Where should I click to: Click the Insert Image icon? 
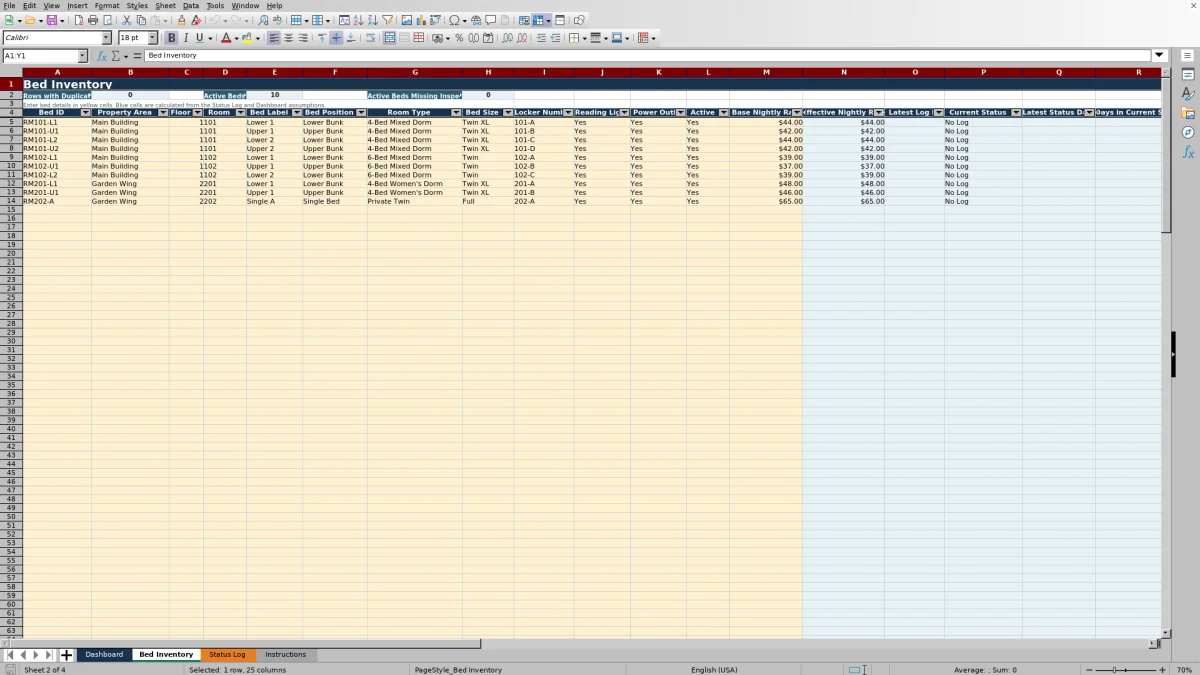click(407, 20)
